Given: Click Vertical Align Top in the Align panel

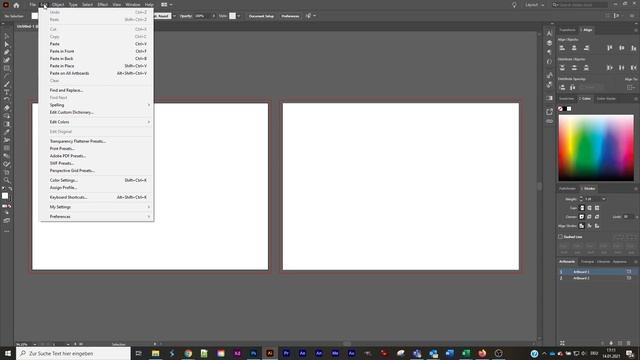Looking at the screenshot, I should point(609,48).
